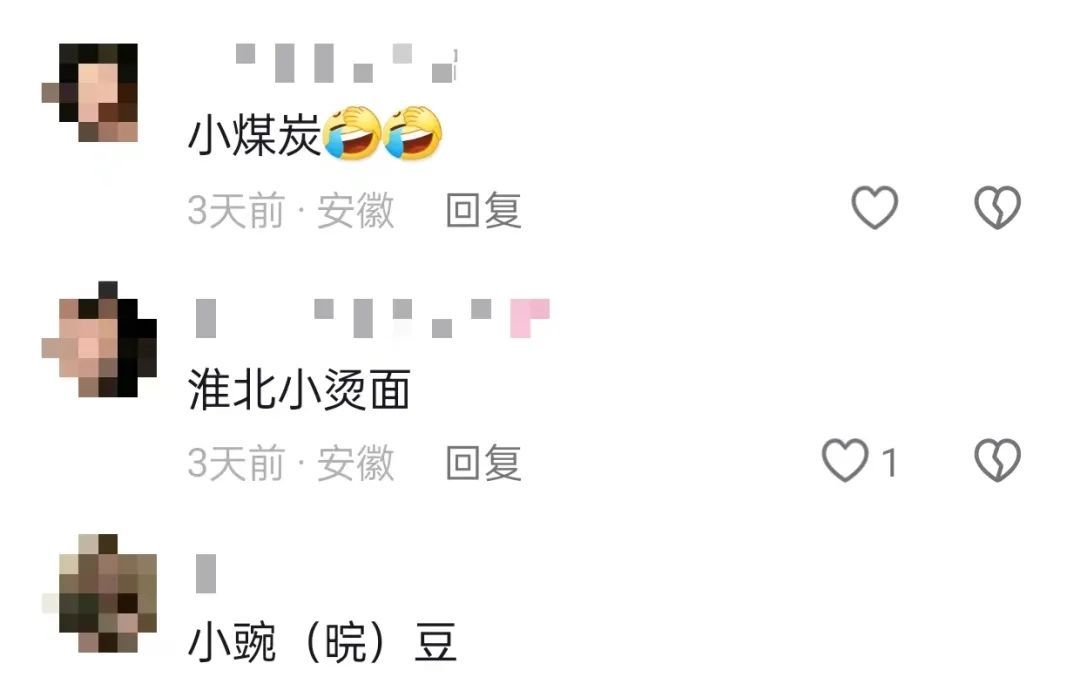Screen dimensions: 1080x677
Task: Click 3天前 · 安徽 under second comment
Action: (291, 463)
